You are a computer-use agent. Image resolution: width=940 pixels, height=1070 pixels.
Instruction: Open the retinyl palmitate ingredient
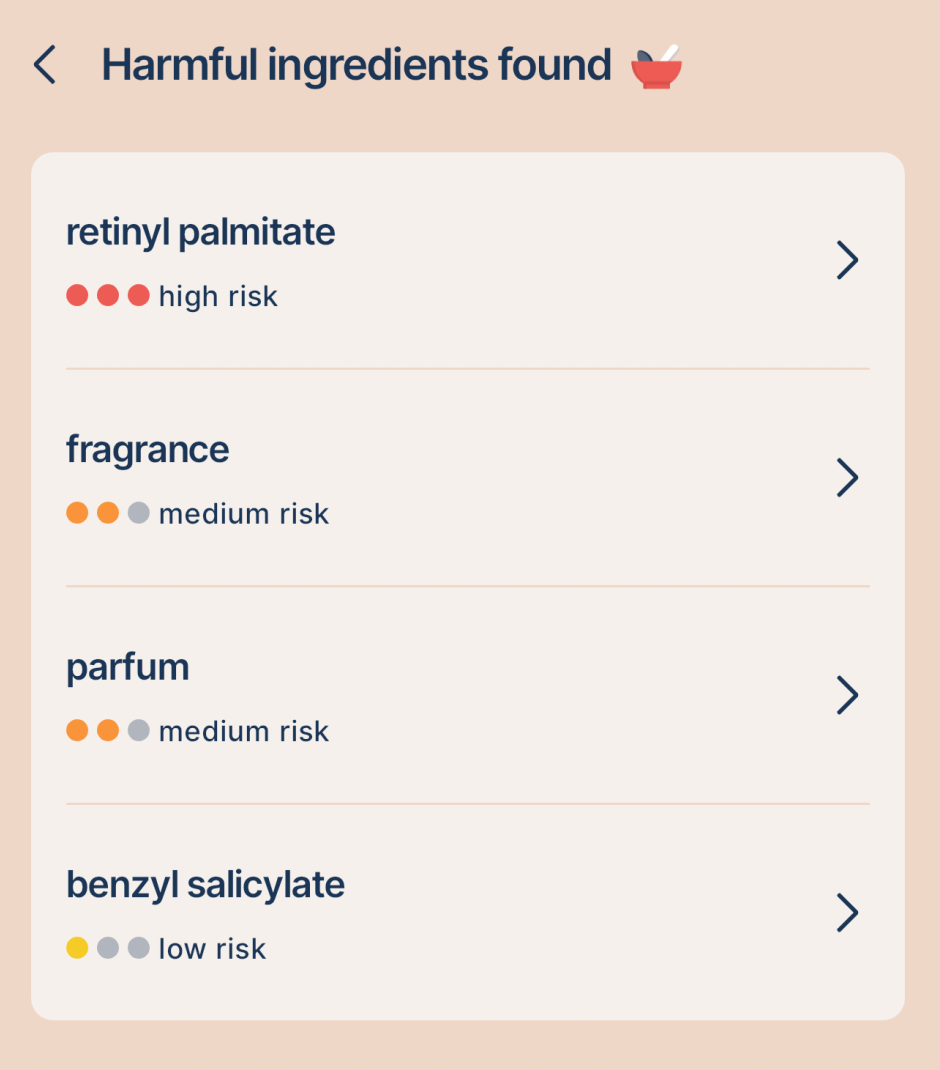point(201,232)
